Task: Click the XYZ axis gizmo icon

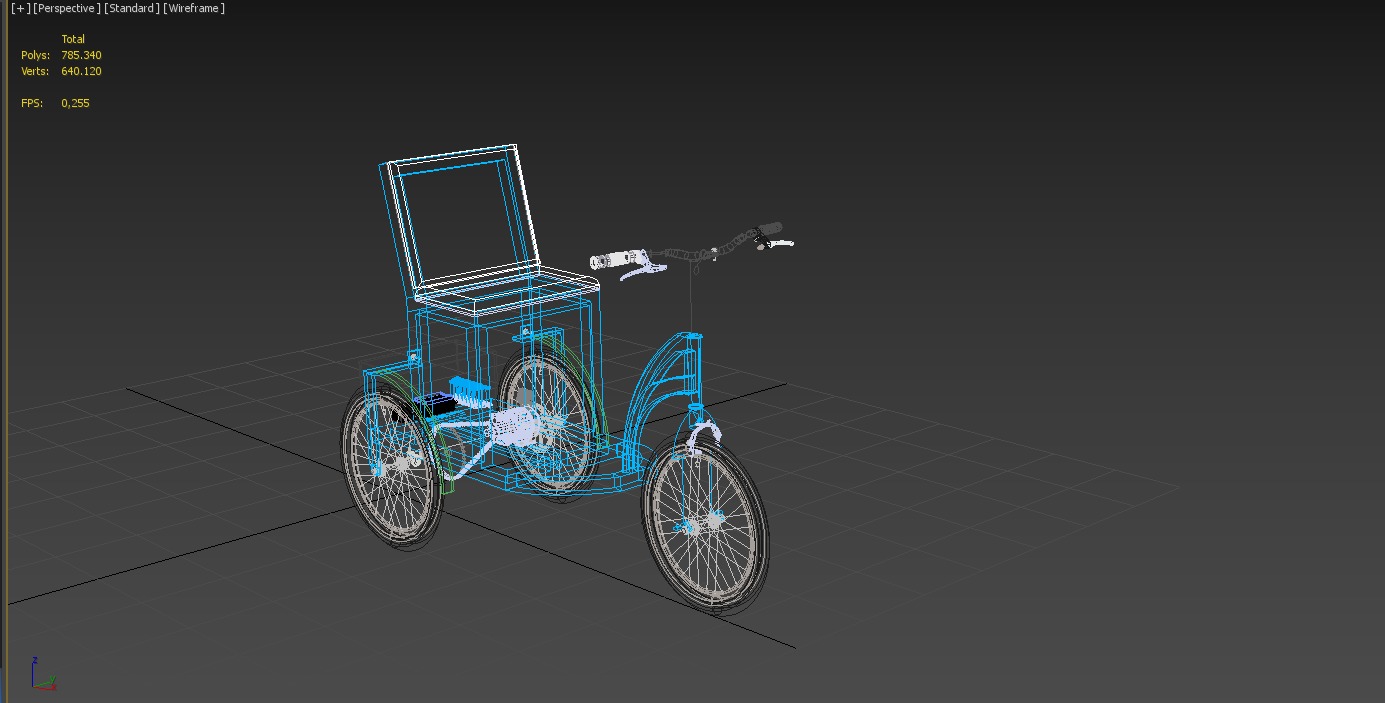Action: [x=42, y=674]
